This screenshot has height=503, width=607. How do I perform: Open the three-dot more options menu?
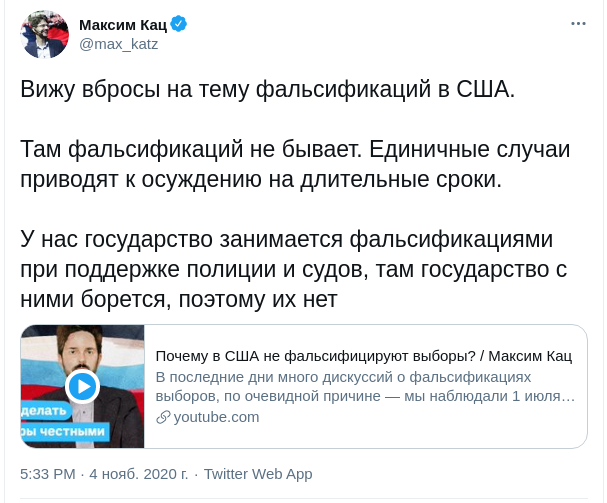(x=578, y=24)
